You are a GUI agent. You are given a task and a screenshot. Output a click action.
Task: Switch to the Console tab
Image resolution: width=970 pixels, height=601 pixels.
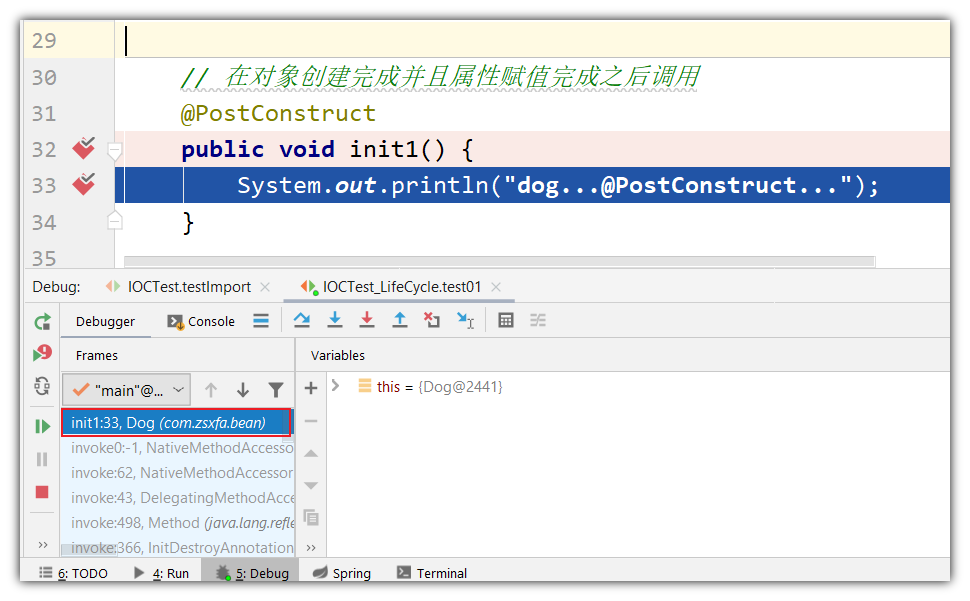(201, 322)
